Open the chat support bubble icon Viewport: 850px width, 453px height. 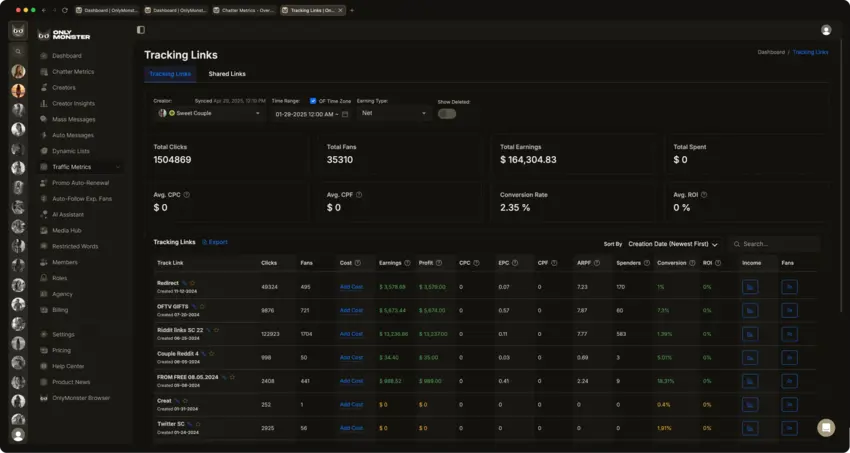tap(826, 428)
